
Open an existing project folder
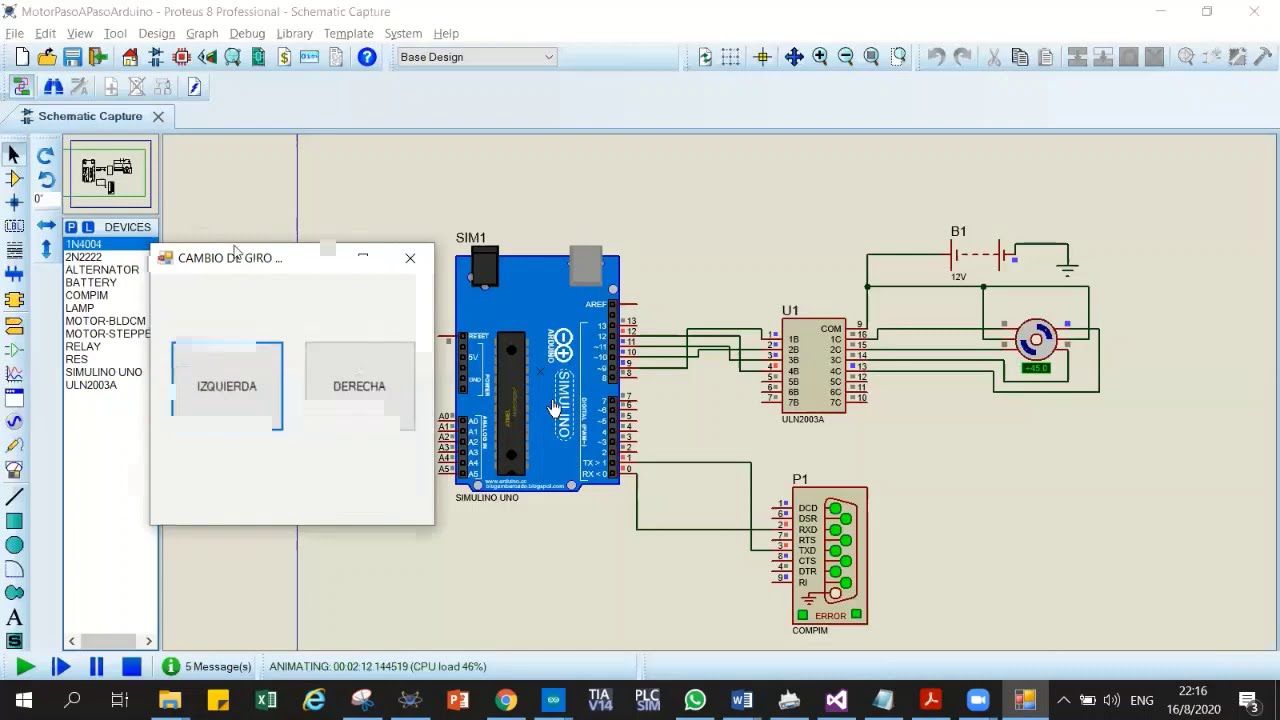click(x=47, y=57)
